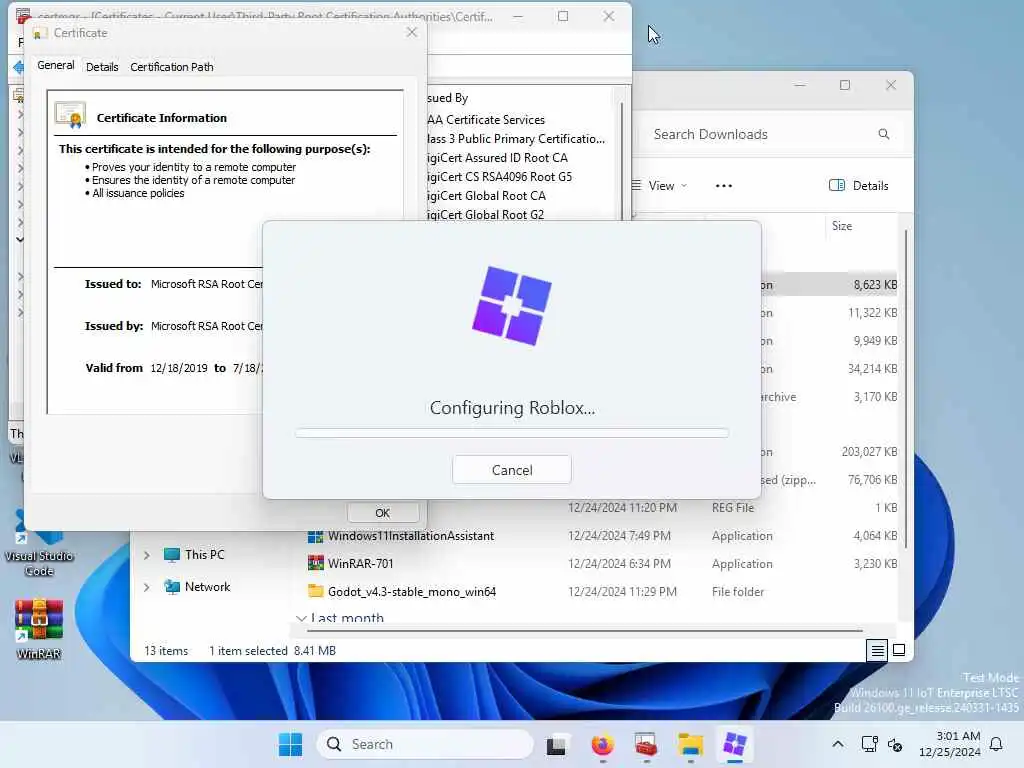
Task: Open the network status tray icon
Action: point(869,744)
